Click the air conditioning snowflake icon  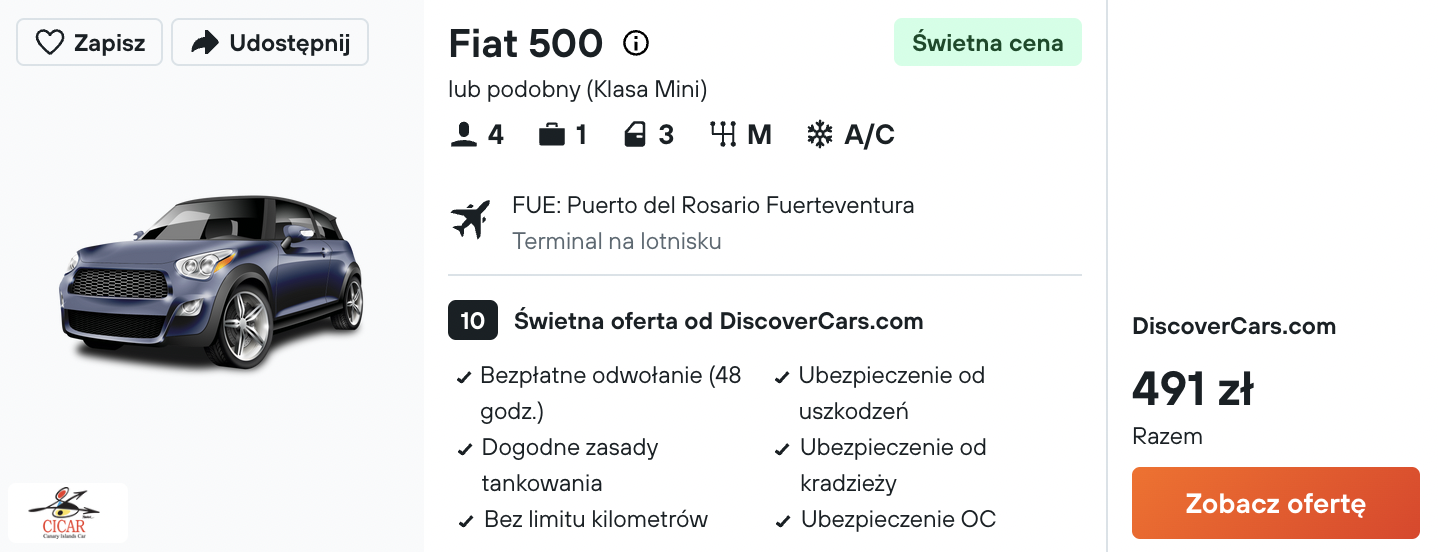pos(820,135)
